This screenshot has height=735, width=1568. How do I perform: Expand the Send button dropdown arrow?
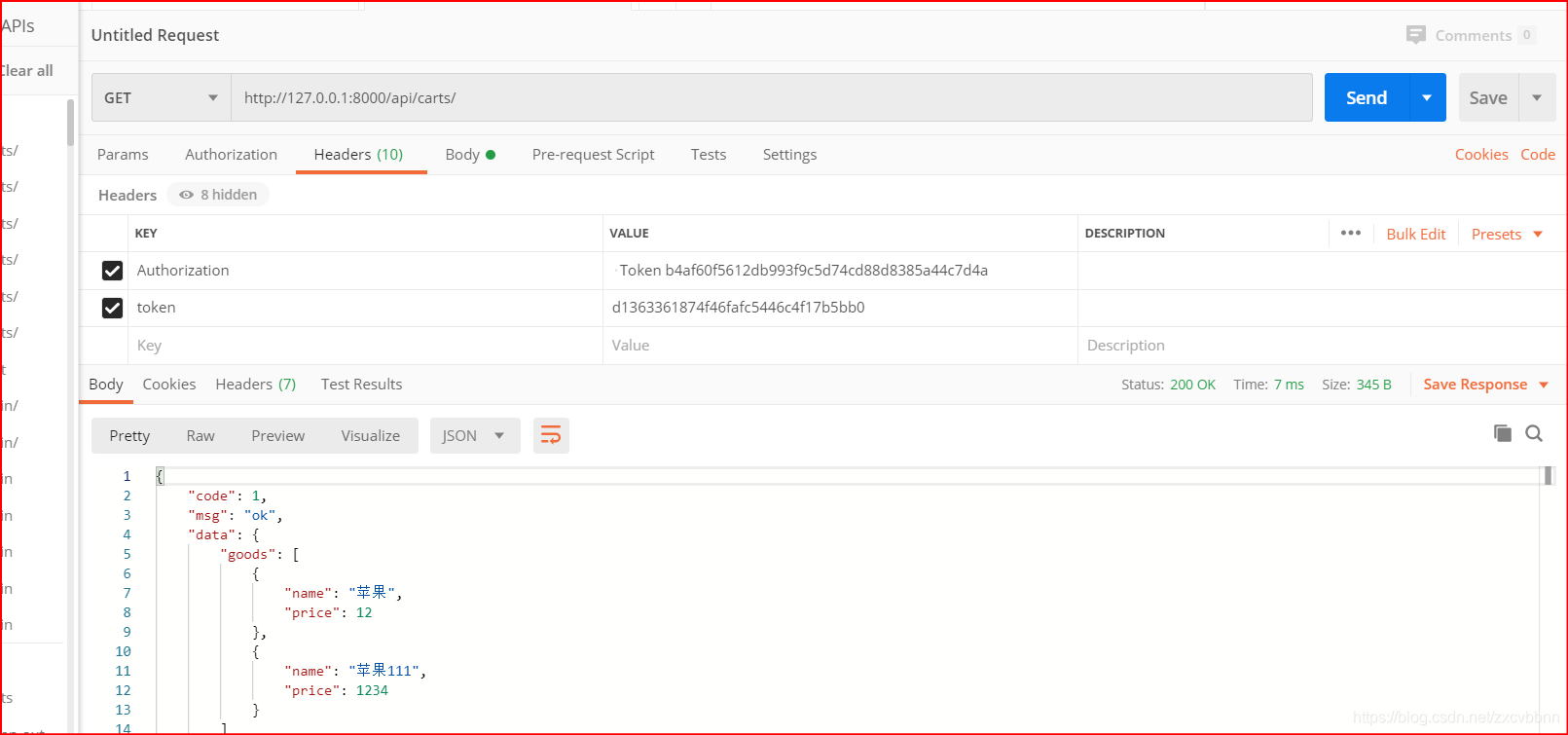click(1427, 97)
